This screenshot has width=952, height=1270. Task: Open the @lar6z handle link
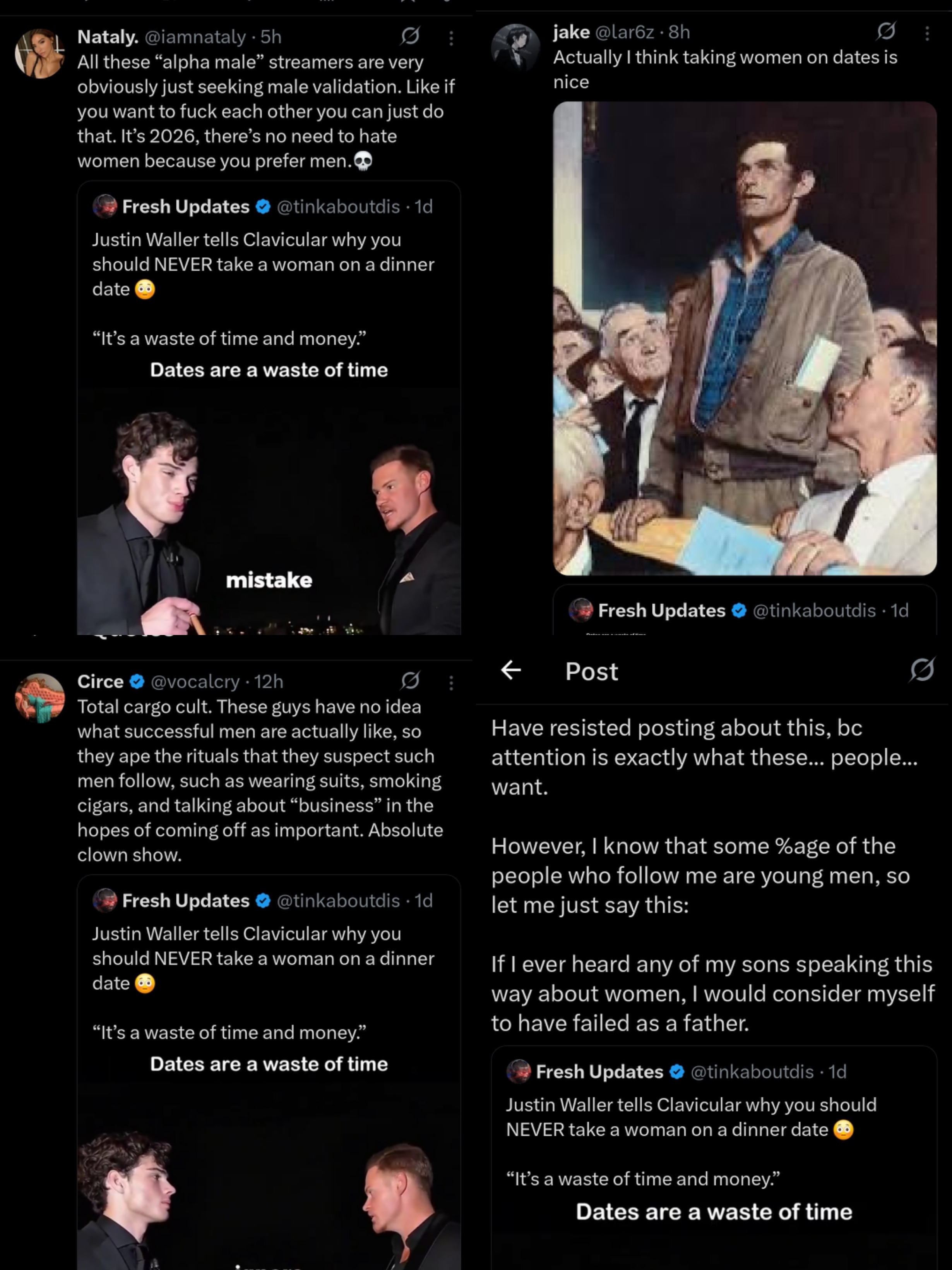(x=624, y=32)
